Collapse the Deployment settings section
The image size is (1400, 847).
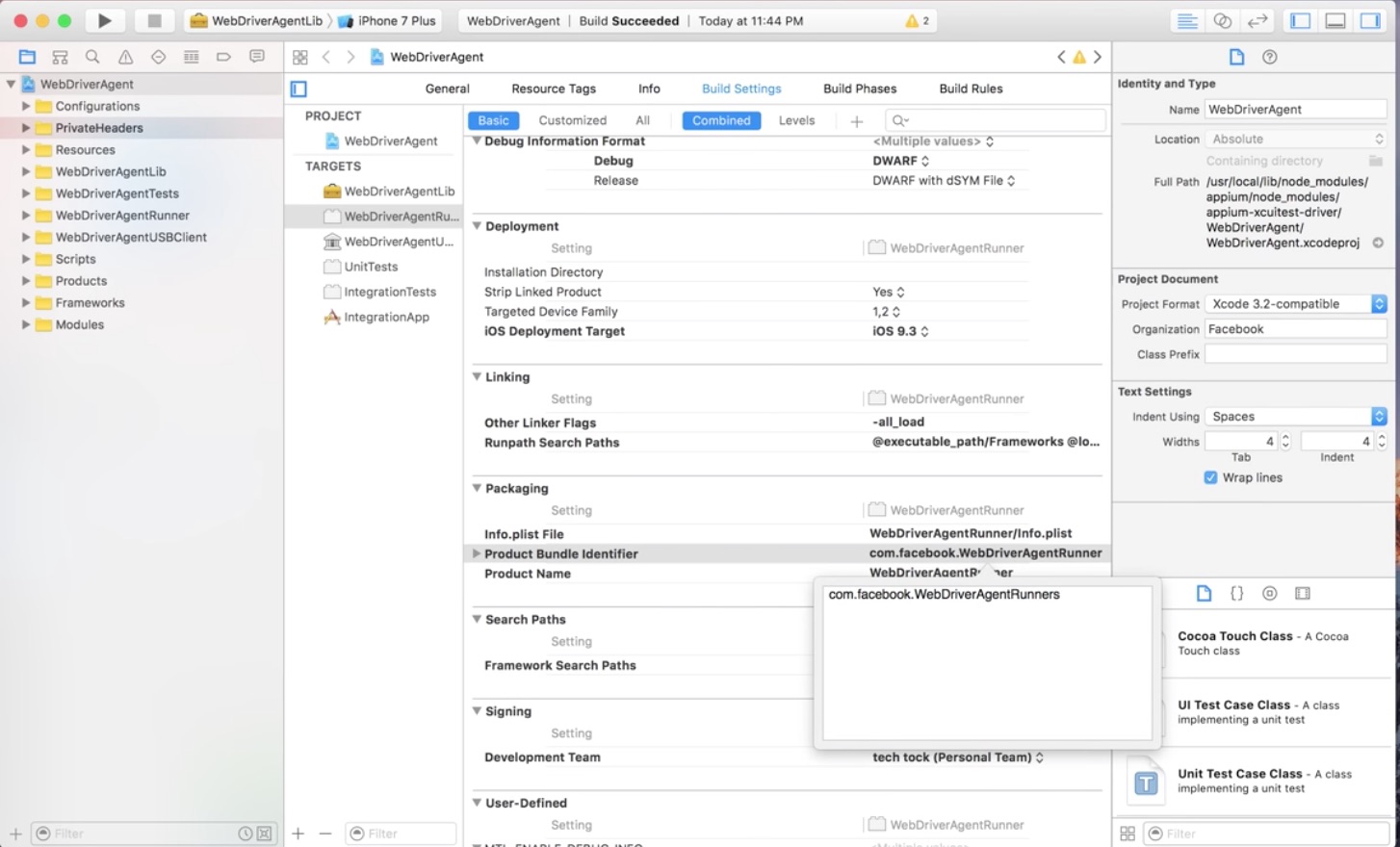point(476,226)
